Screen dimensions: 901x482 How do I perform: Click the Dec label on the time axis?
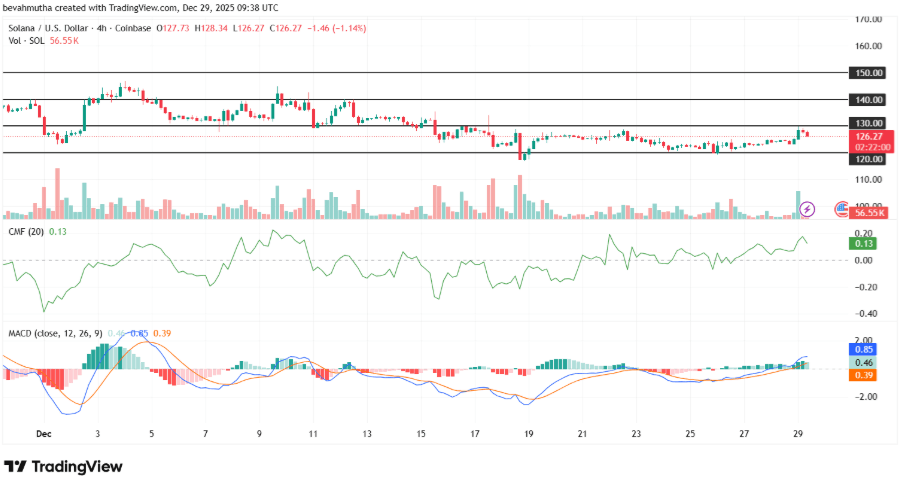tap(44, 434)
